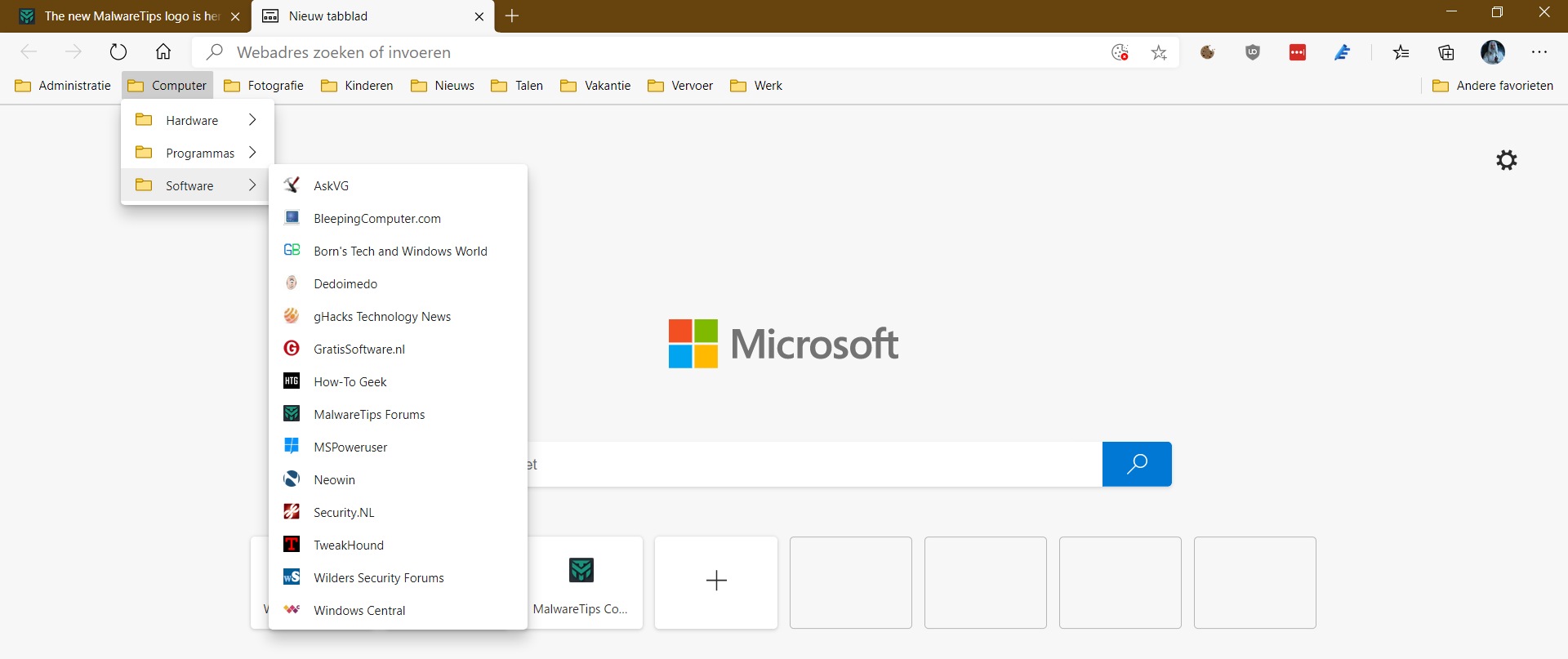Open a new tab with the plus button
Viewport: 1568px width, 659px height.
[512, 16]
